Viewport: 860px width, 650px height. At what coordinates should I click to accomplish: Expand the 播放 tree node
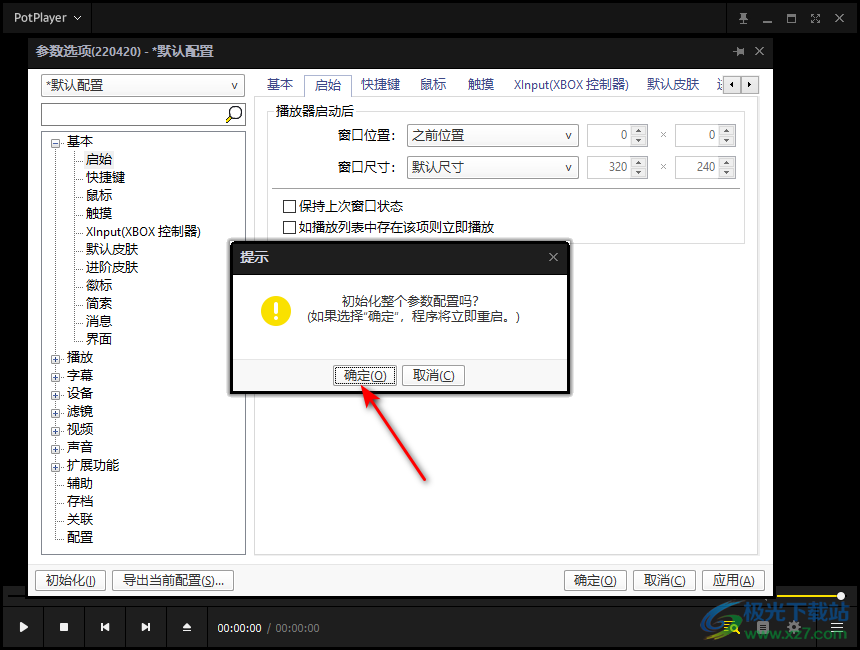55,359
